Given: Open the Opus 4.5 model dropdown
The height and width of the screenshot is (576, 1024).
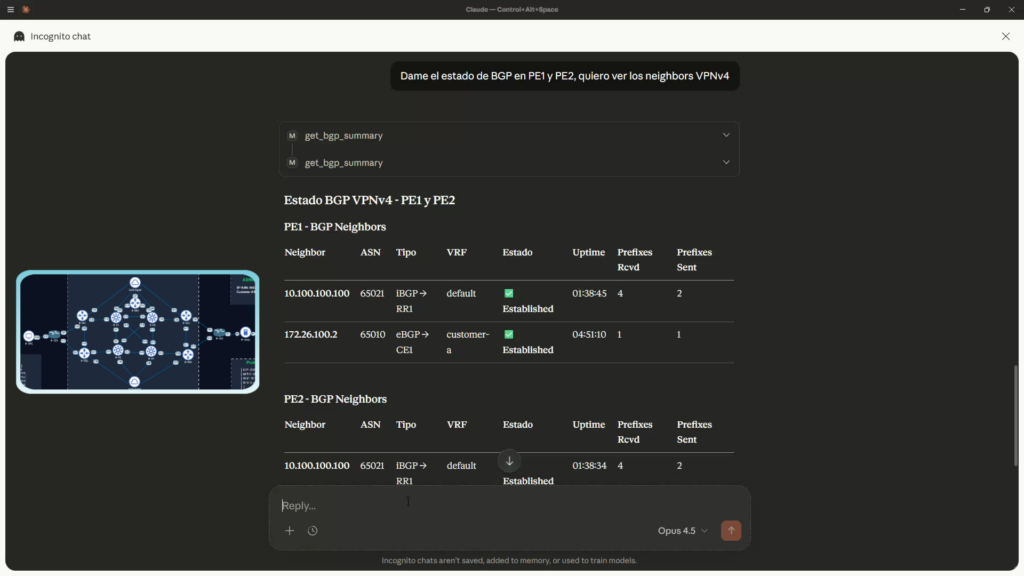Looking at the screenshot, I should click(683, 531).
